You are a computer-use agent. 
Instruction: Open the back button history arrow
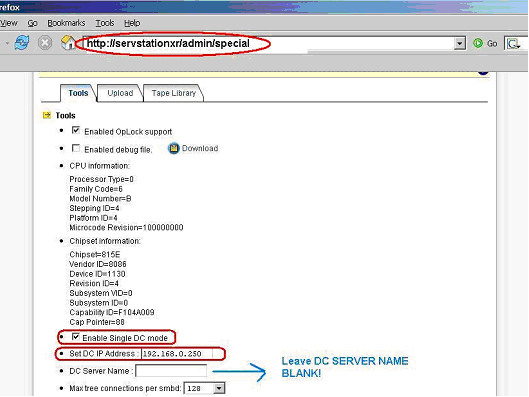[x=7, y=43]
